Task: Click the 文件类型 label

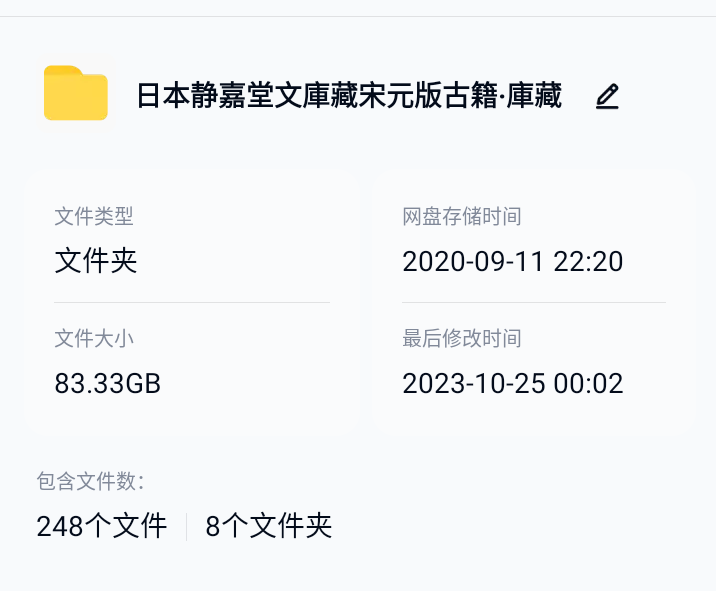Action: coord(94,216)
